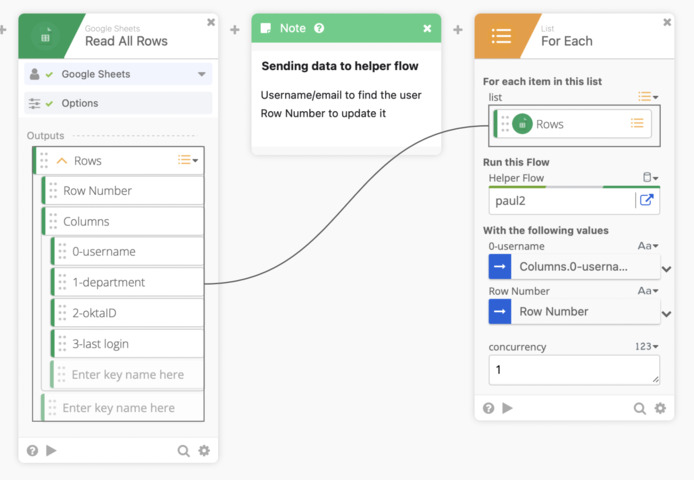
Task: Click the Rows pill in list field
Action: [574, 124]
